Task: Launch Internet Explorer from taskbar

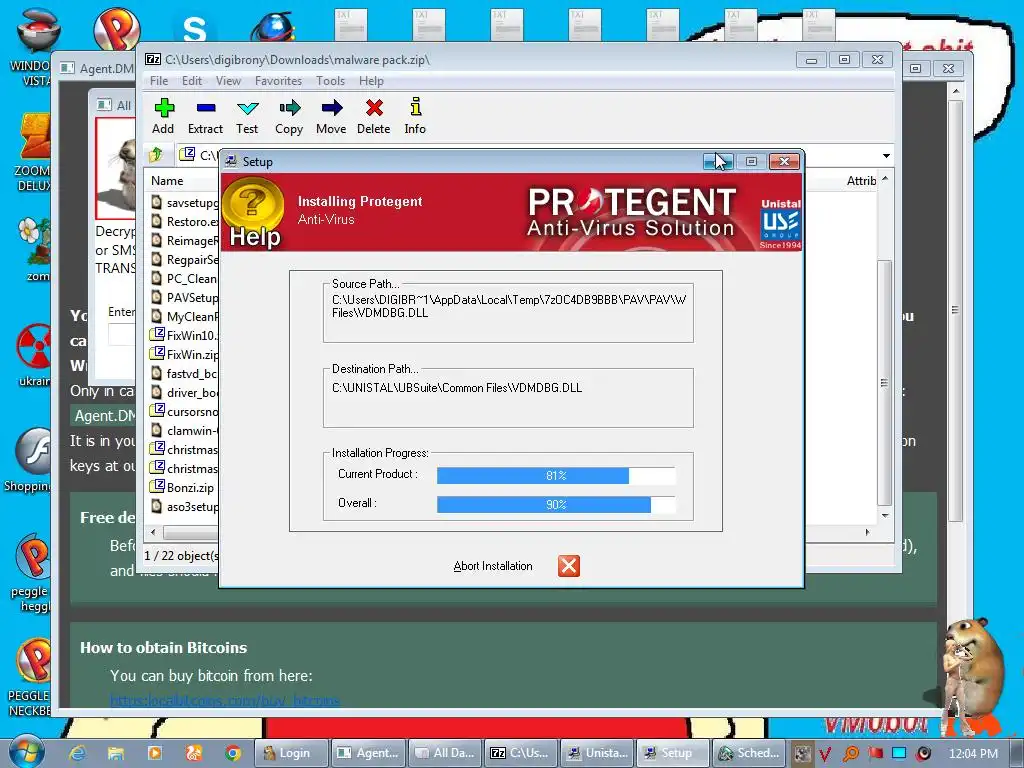Action: (x=78, y=753)
